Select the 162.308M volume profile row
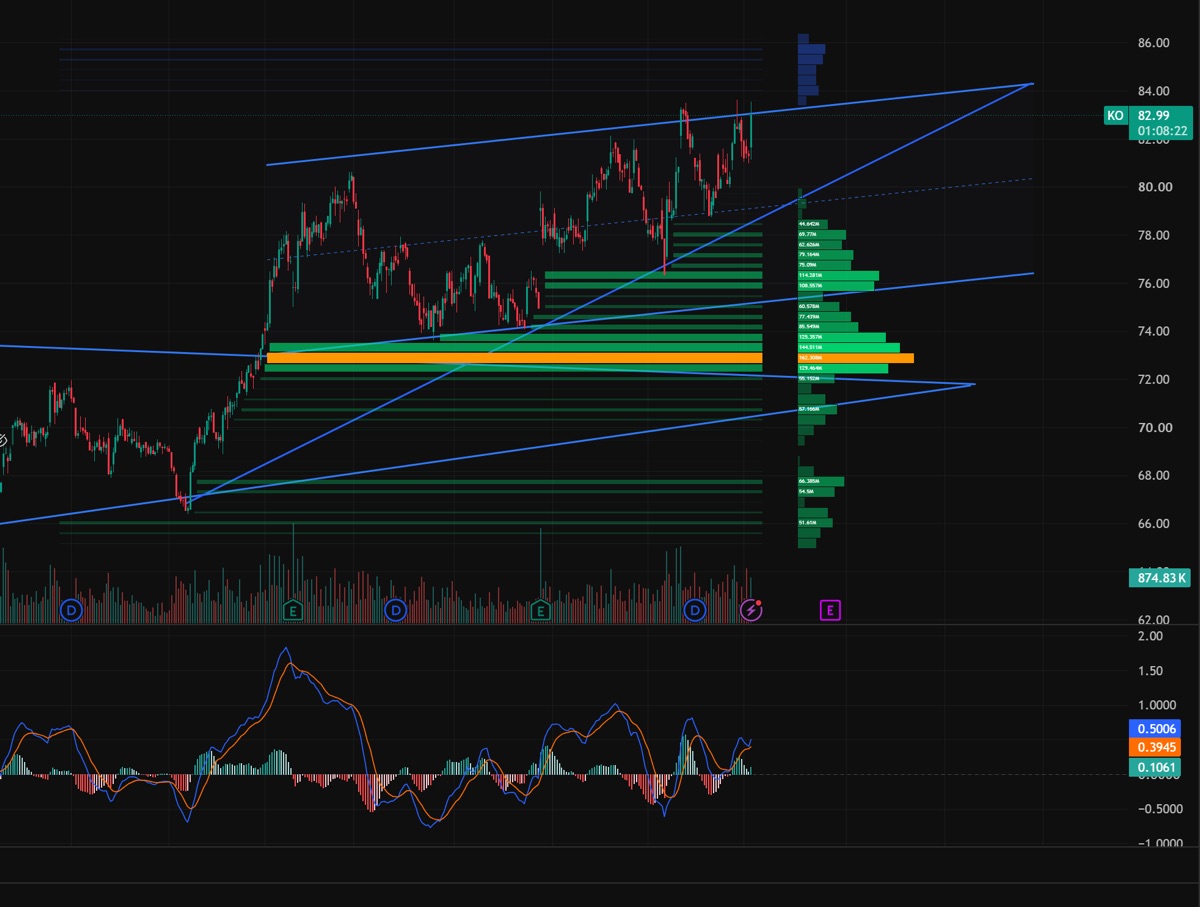1200x907 pixels. pyautogui.click(x=855, y=358)
